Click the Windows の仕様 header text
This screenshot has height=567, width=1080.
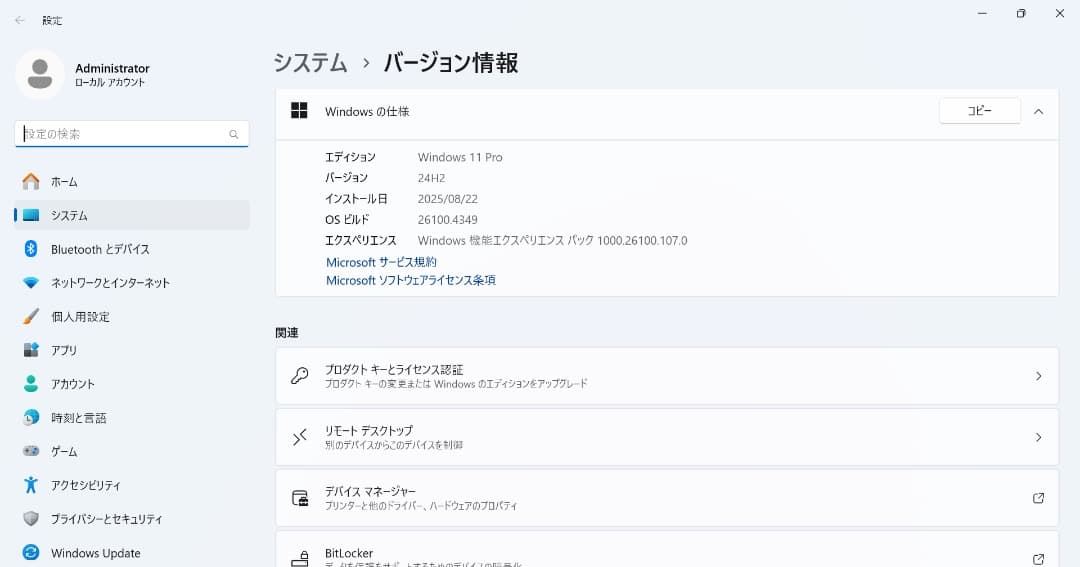click(x=367, y=112)
